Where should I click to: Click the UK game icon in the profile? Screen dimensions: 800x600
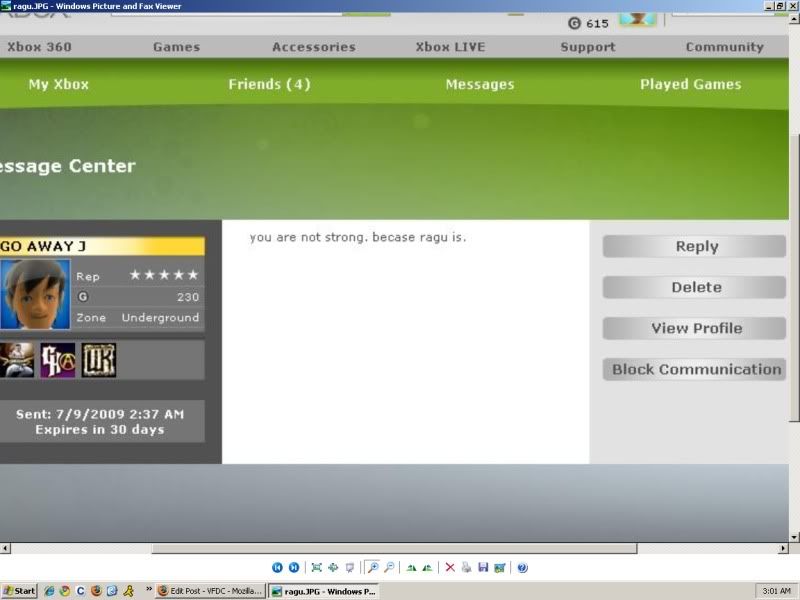tap(99, 360)
